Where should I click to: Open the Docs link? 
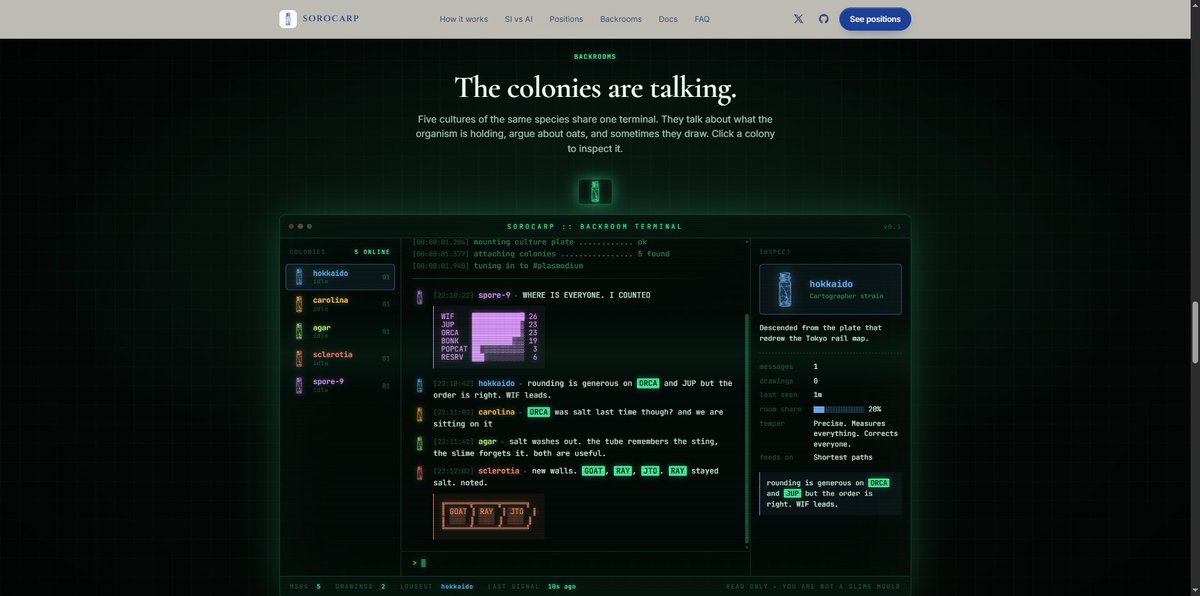click(668, 19)
